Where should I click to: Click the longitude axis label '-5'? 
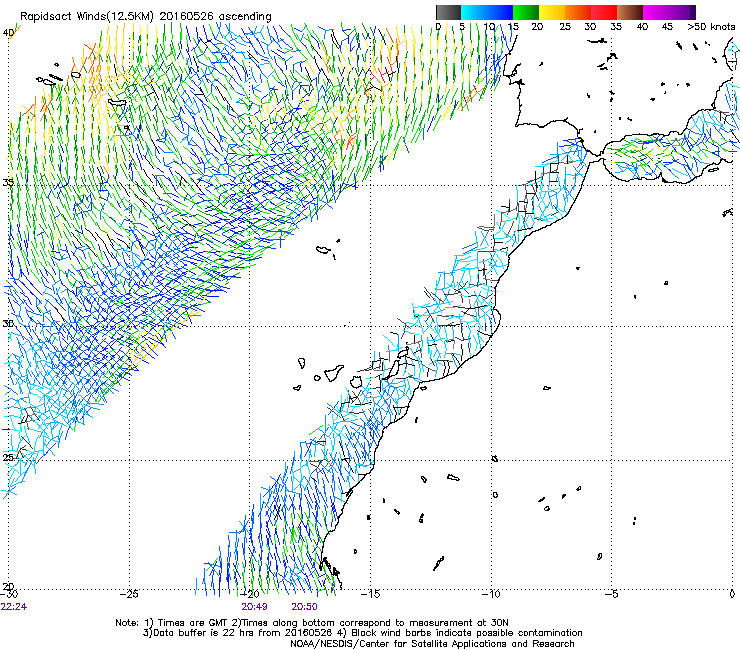click(x=612, y=594)
